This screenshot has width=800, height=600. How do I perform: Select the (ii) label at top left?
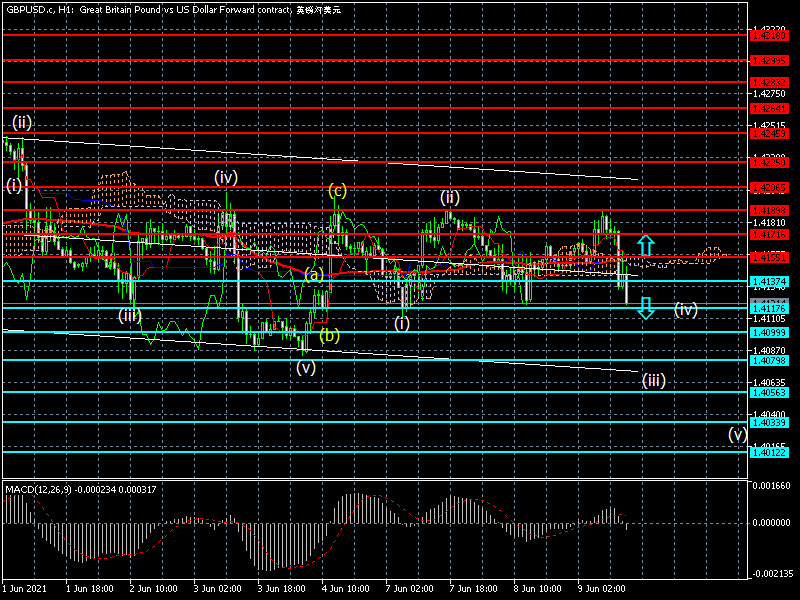click(22, 122)
